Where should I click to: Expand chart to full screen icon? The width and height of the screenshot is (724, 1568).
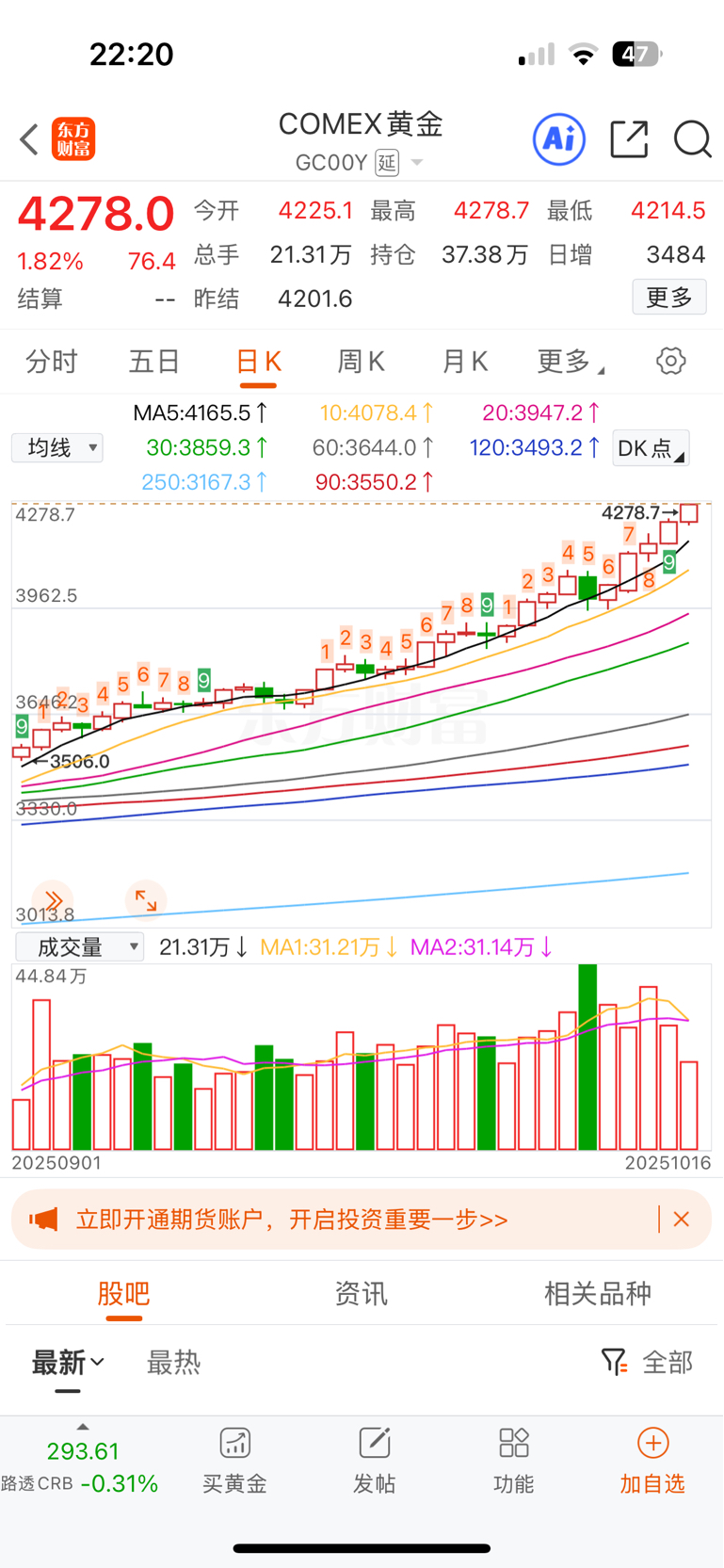tap(146, 899)
